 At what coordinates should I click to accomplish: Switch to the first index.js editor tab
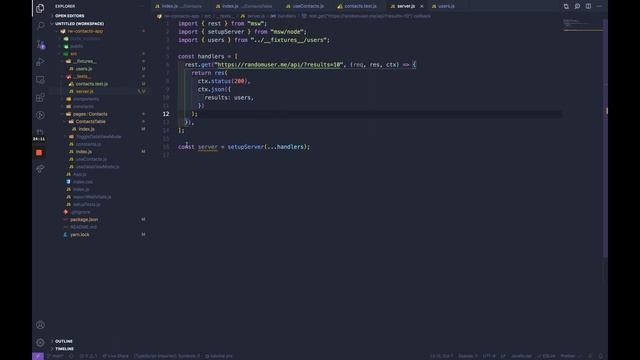pos(179,6)
